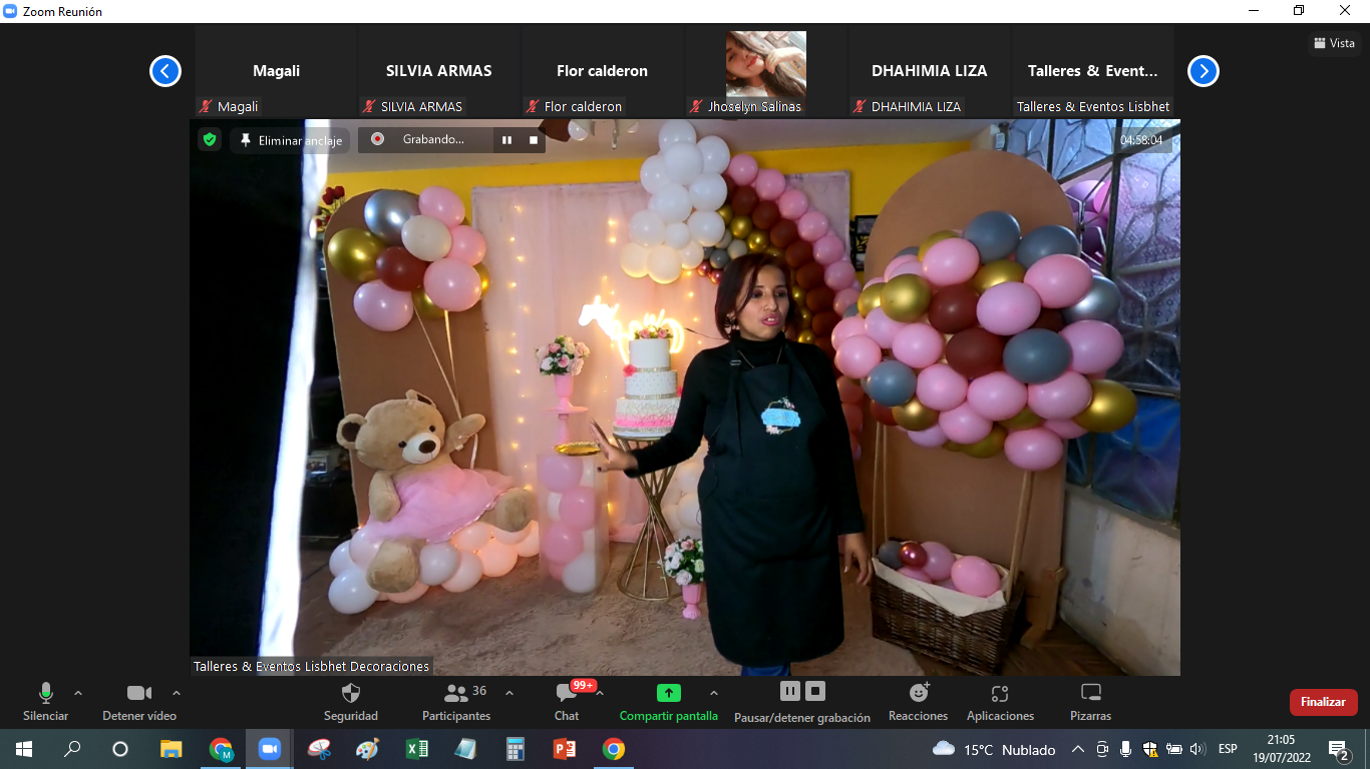The width and height of the screenshot is (1370, 769).
Task: Open PowerPoint from the Windows taskbar
Action: (564, 749)
